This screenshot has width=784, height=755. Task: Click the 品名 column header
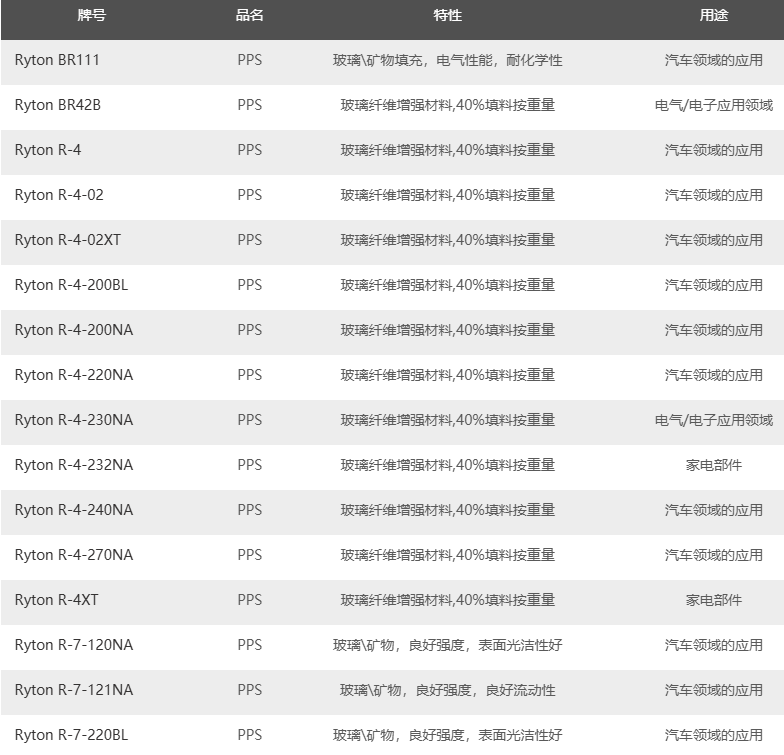(249, 16)
